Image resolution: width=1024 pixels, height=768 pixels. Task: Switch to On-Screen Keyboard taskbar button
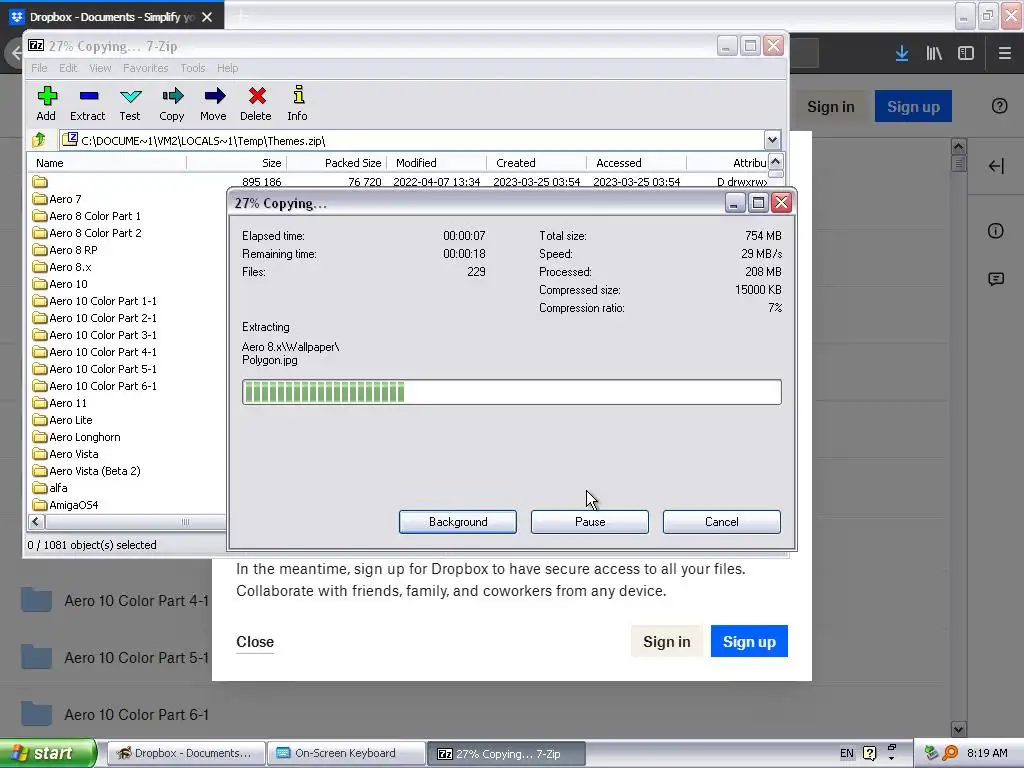point(347,753)
